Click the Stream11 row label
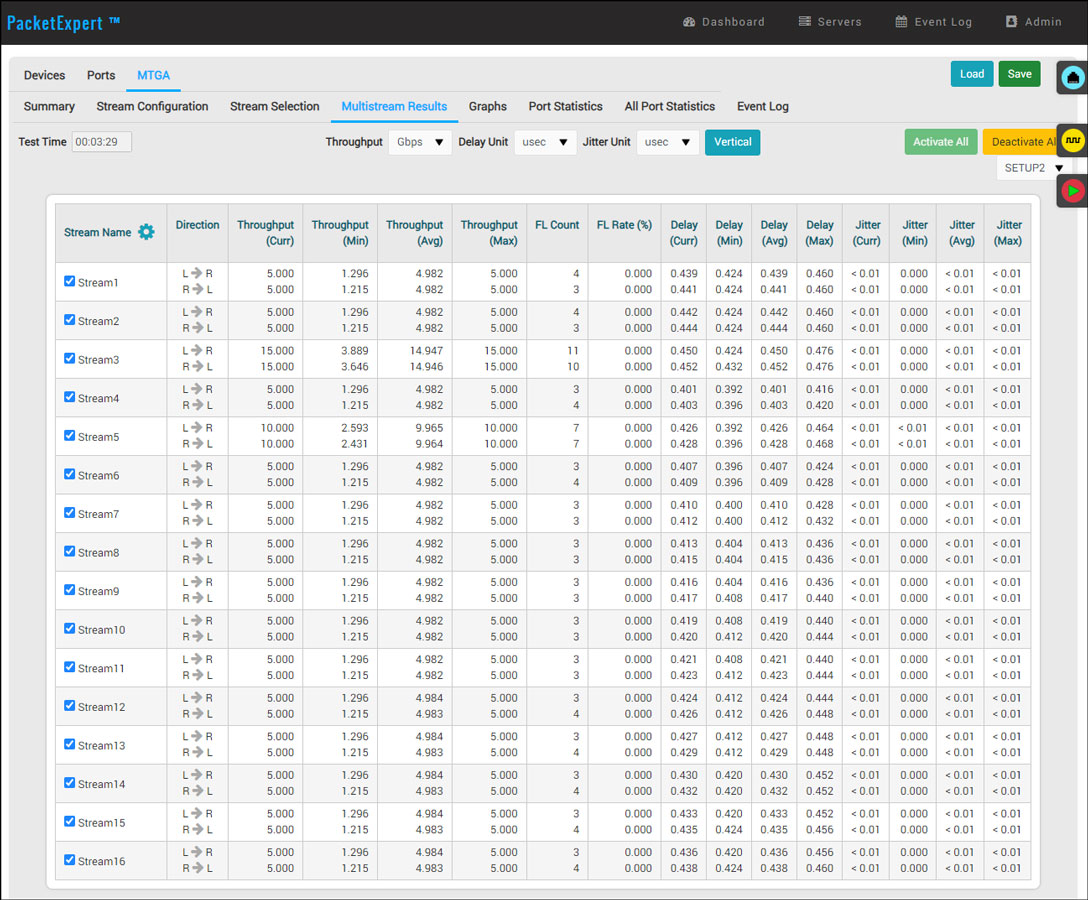Screen dimensions: 1088x900 coord(101,668)
